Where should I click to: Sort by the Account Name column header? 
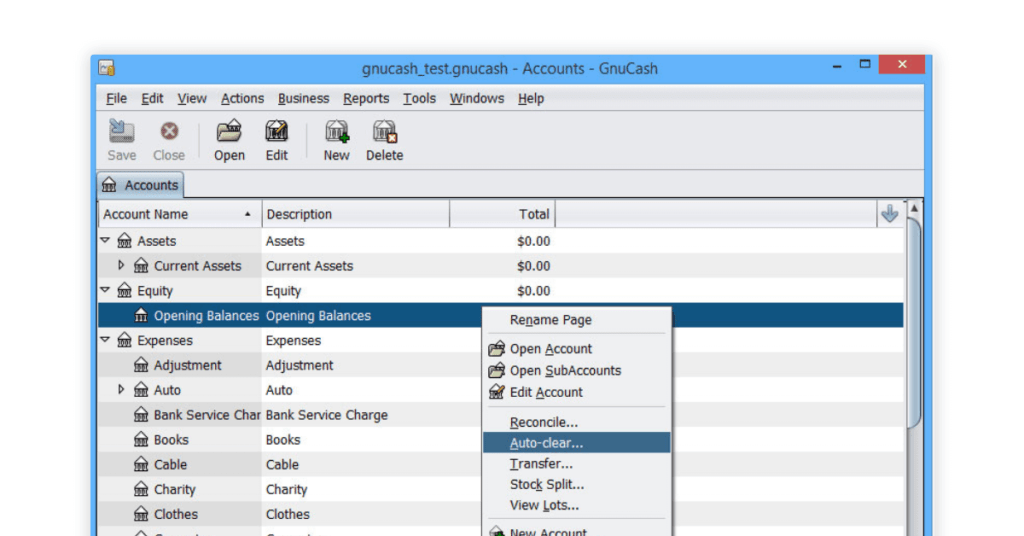tap(180, 214)
